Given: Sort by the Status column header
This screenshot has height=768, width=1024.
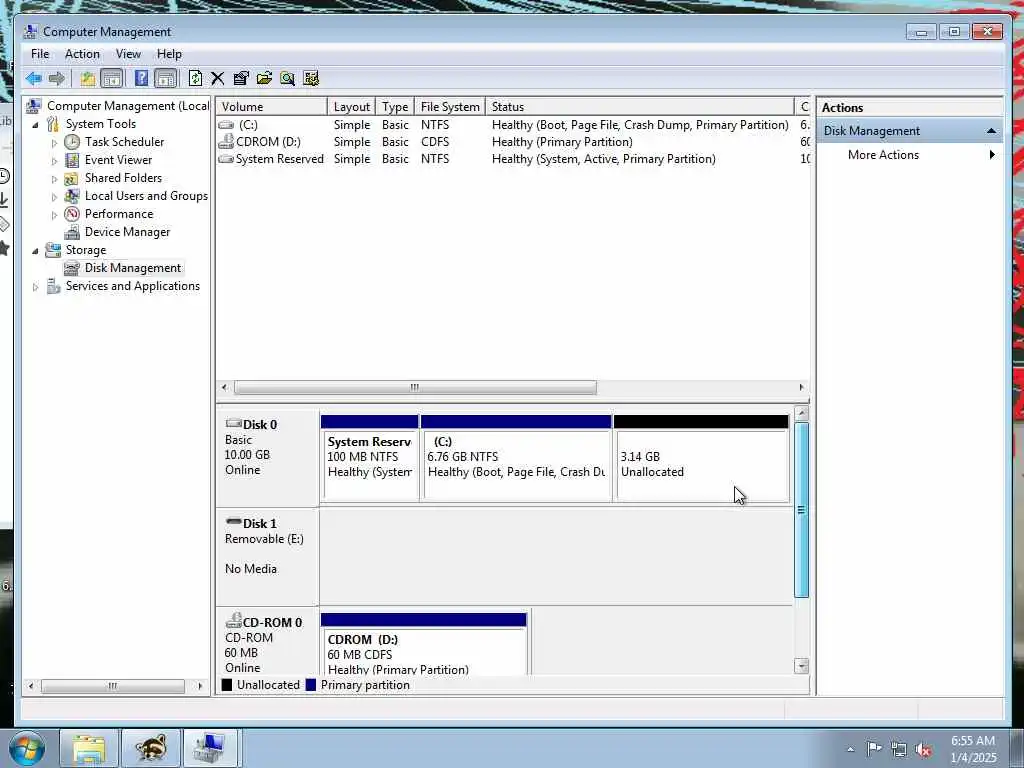Looking at the screenshot, I should point(640,106).
